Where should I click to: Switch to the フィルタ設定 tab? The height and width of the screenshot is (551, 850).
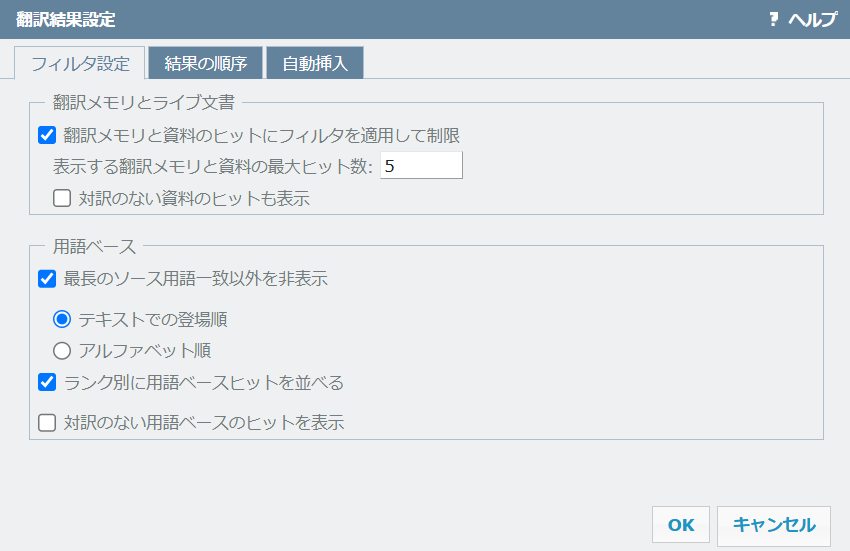tap(80, 64)
